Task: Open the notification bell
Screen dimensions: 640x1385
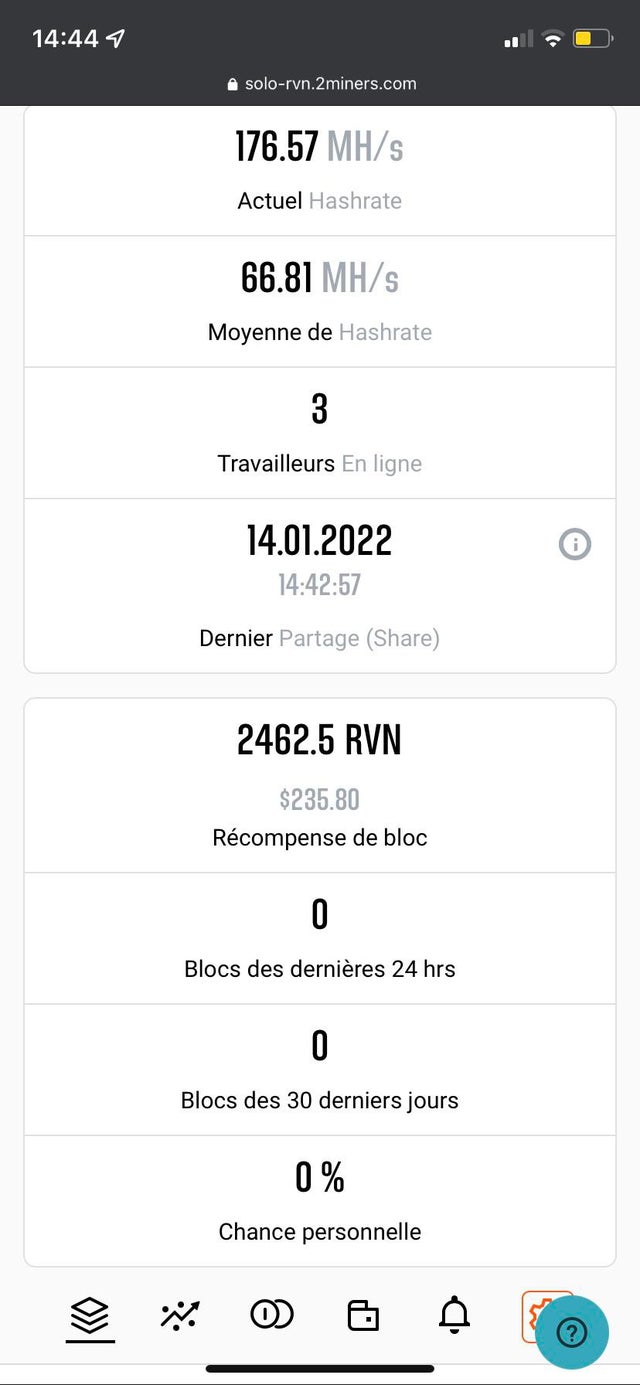Action: coord(454,1315)
